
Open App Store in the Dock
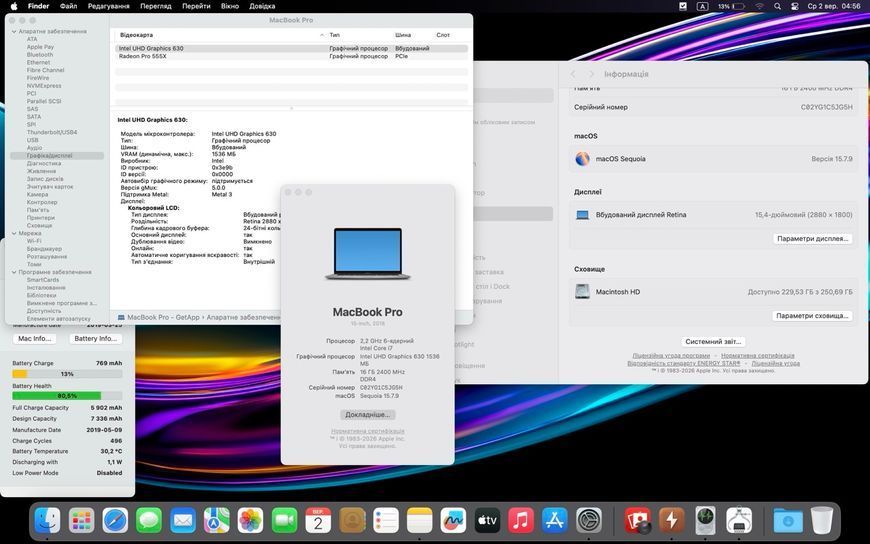(x=555, y=520)
